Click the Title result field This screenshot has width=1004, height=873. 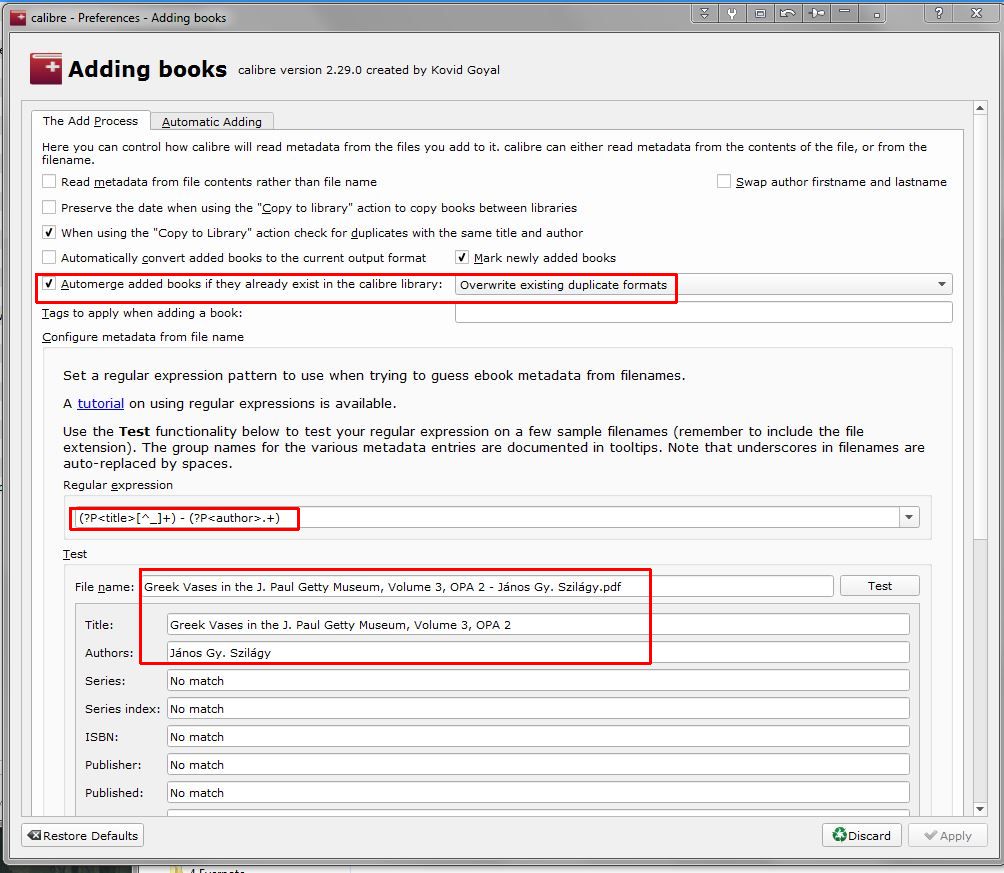(x=538, y=624)
